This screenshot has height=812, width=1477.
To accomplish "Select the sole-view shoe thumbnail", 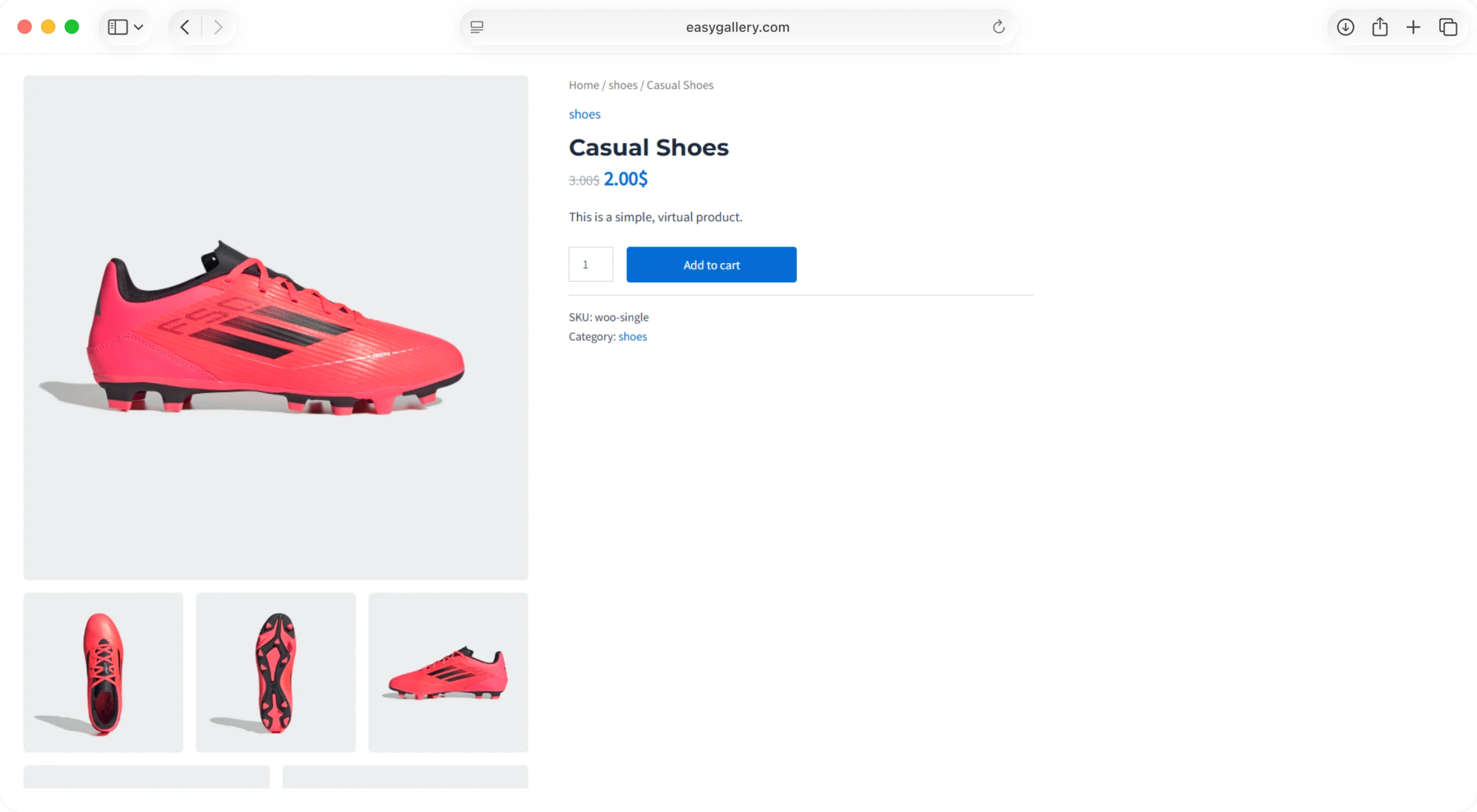I will coord(276,672).
